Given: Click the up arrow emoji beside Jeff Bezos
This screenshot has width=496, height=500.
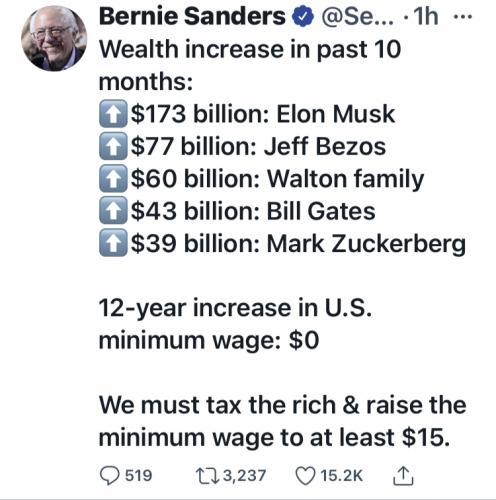Looking at the screenshot, I should tap(113, 146).
